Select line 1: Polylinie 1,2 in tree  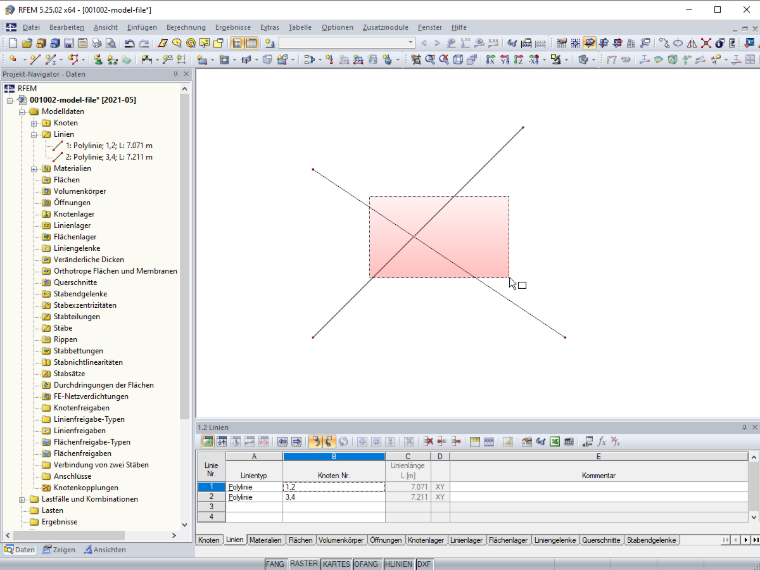pyautogui.click(x=109, y=145)
